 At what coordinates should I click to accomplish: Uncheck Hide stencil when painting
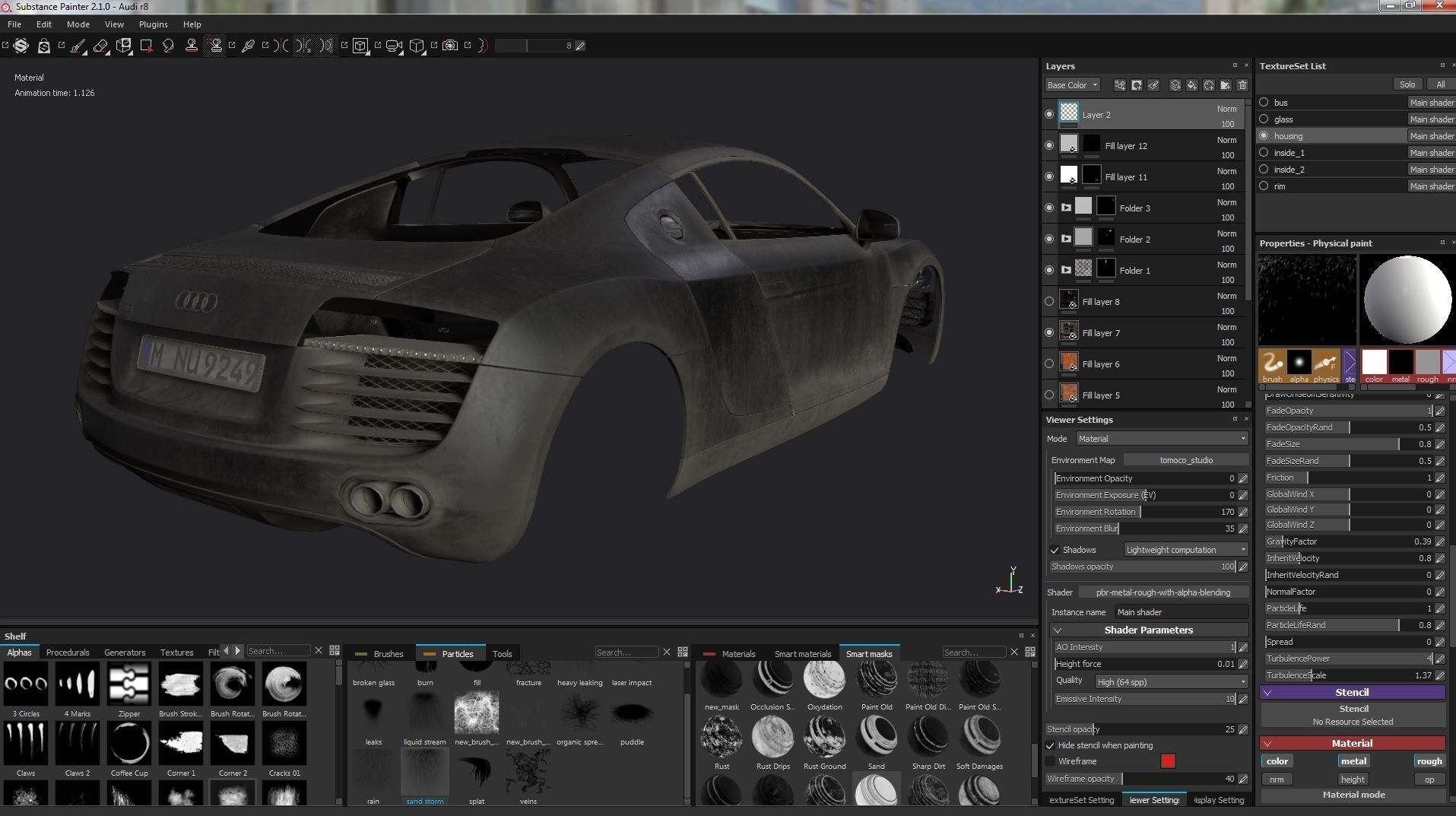pyautogui.click(x=1050, y=745)
